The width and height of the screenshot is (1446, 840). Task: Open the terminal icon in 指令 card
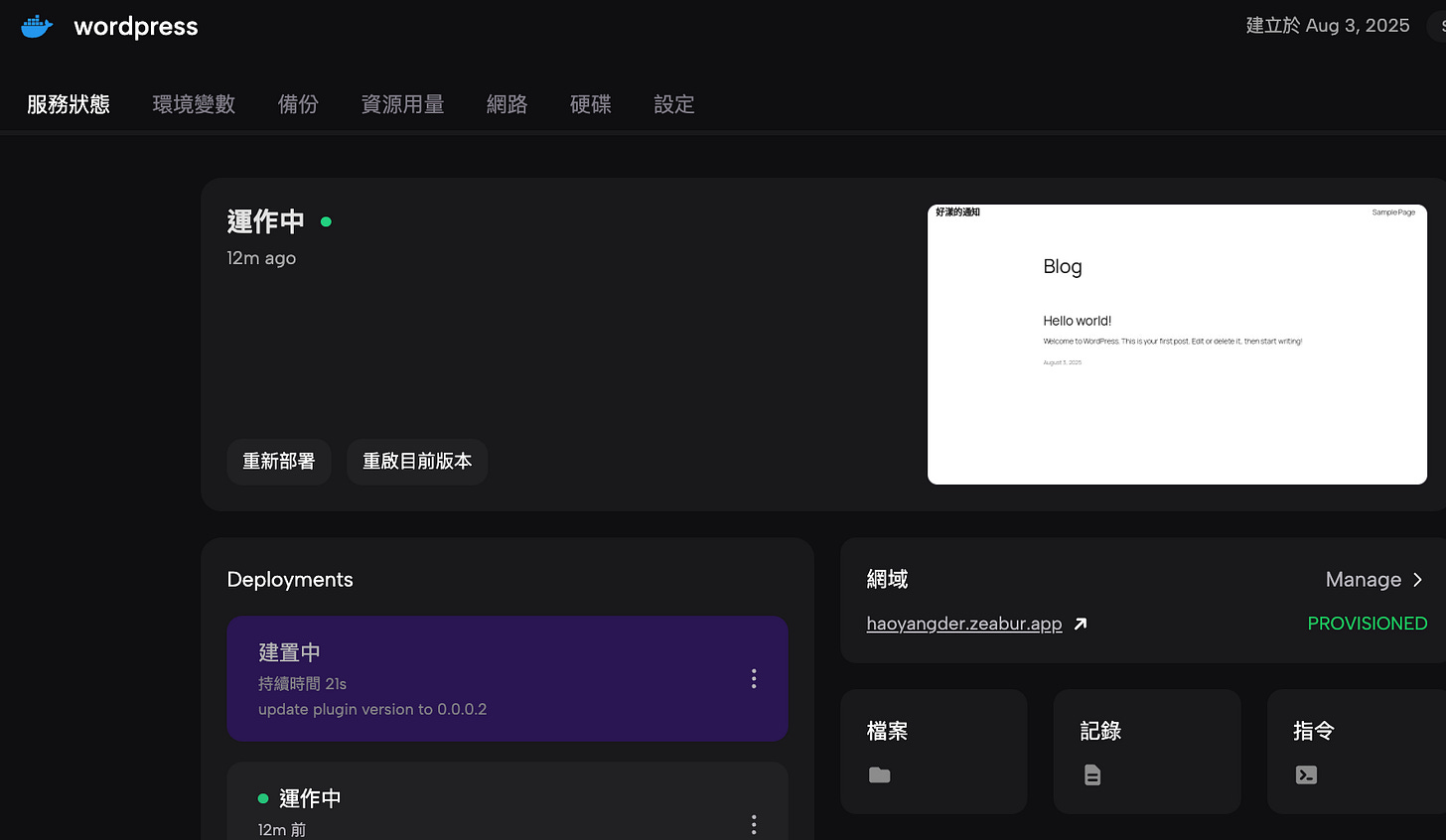tap(1306, 774)
